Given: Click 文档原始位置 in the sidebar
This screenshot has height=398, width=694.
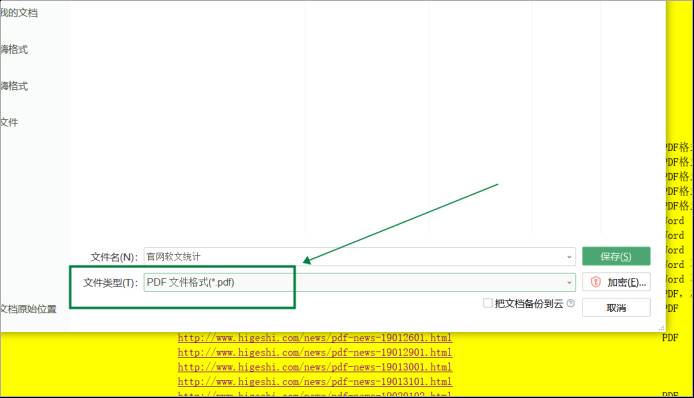Looking at the screenshot, I should pyautogui.click(x=28, y=309).
